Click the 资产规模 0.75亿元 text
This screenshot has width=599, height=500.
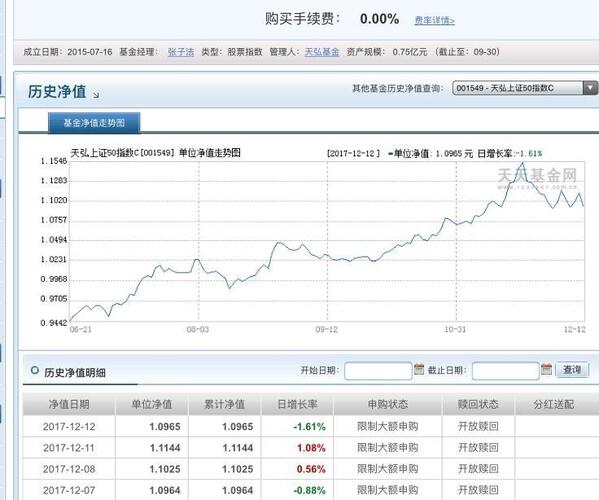(387, 52)
